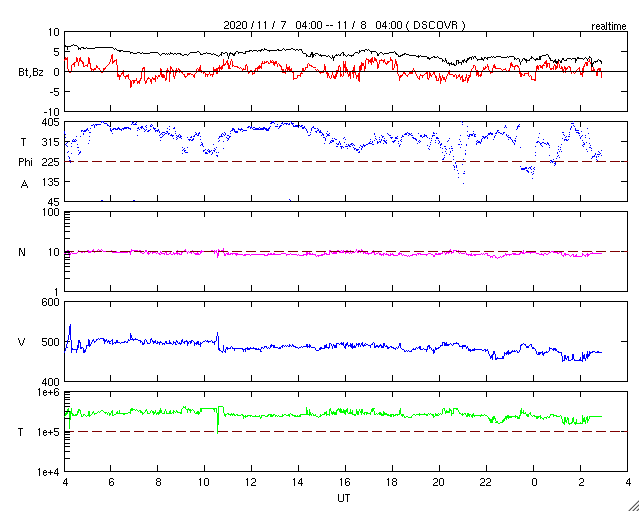The width and height of the screenshot is (640, 512).
Task: Click the "14" hour tick on the UT axis
Action: pyautogui.click(x=298, y=483)
